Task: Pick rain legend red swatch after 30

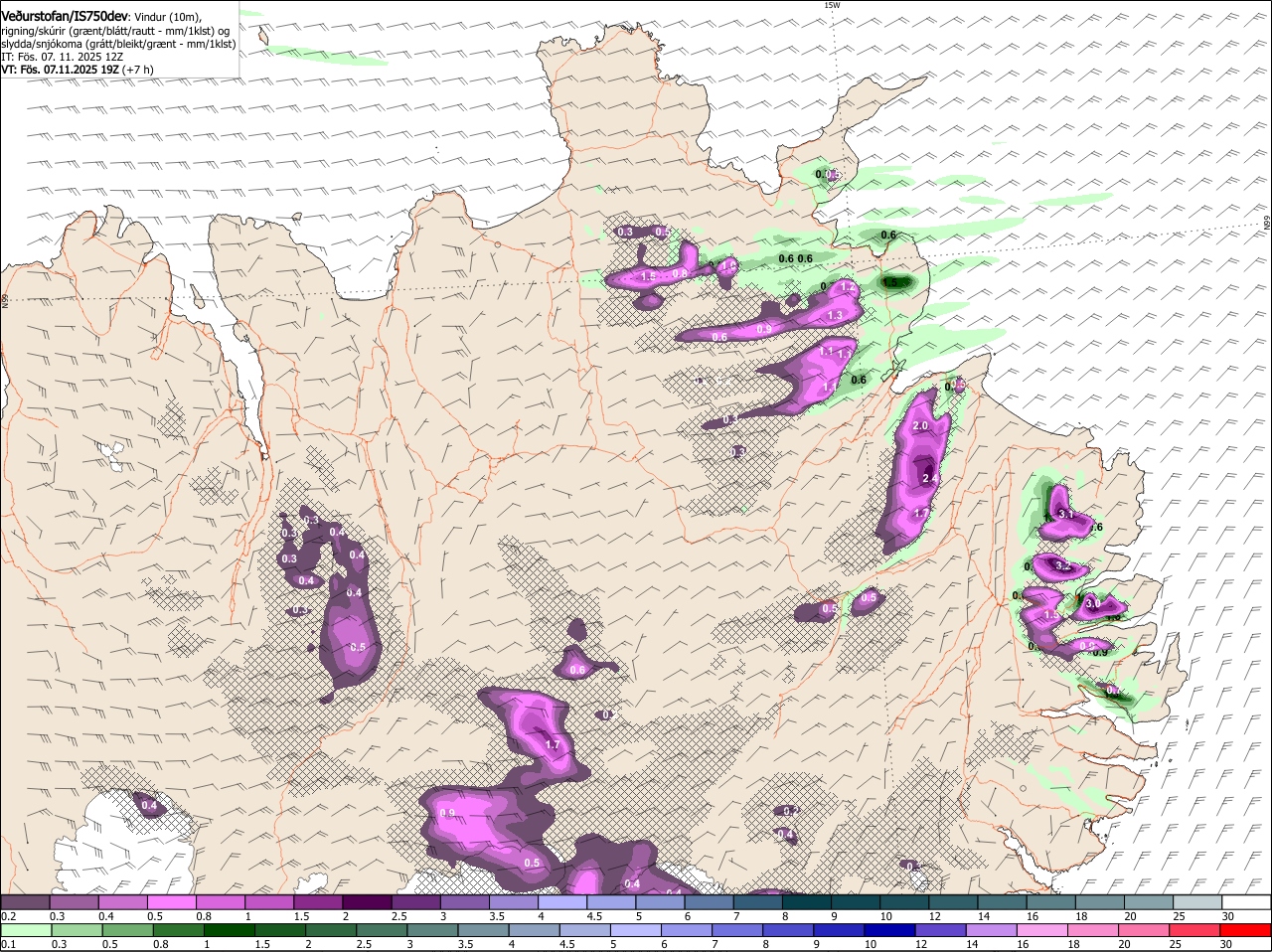Action: coord(1247,930)
